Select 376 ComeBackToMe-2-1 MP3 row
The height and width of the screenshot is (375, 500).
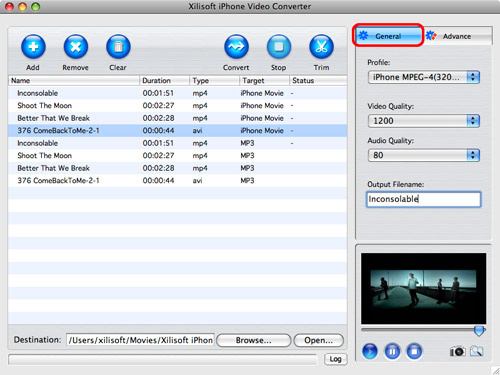[x=178, y=181]
